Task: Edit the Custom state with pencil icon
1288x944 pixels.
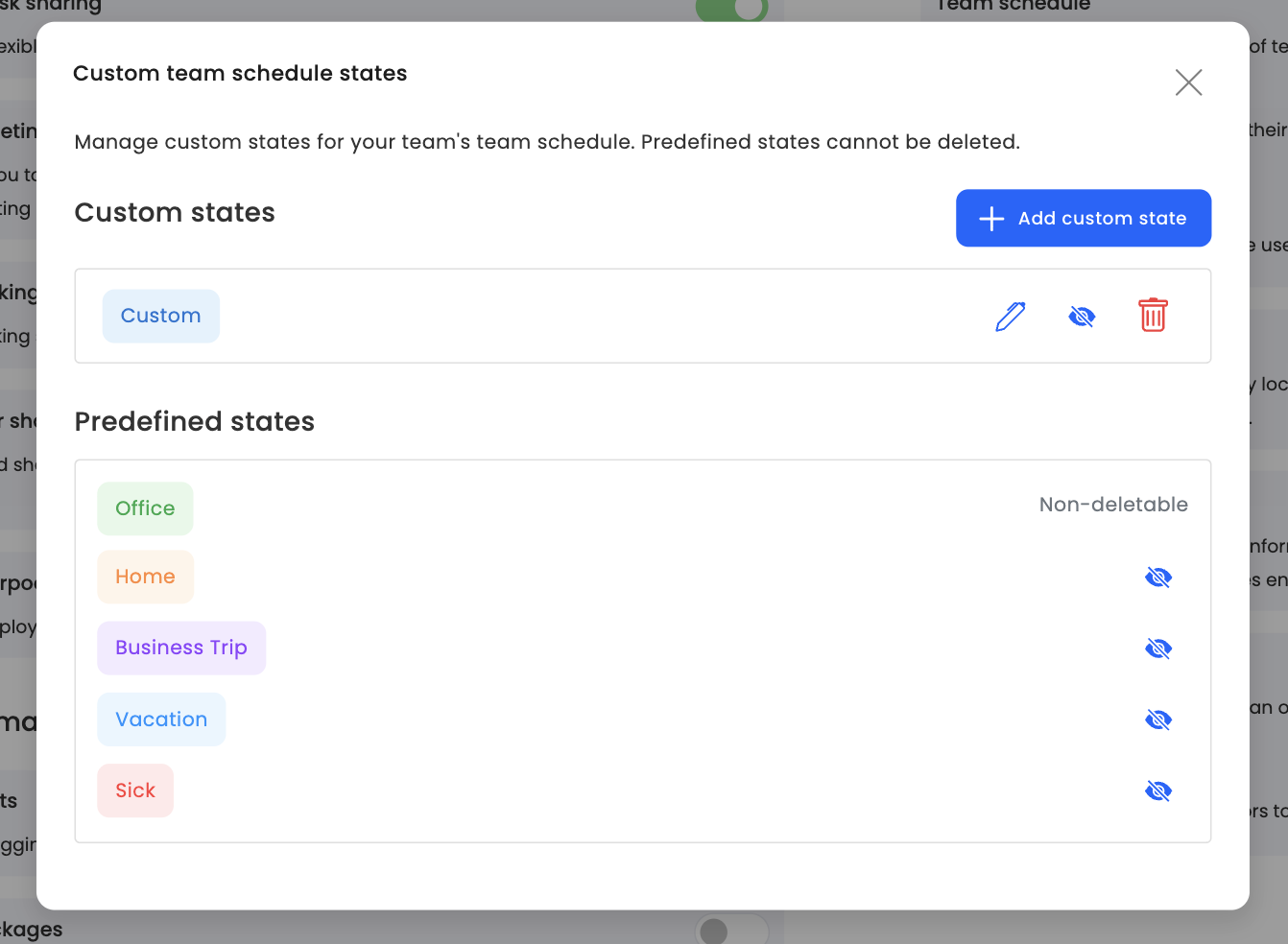Action: 1010,316
